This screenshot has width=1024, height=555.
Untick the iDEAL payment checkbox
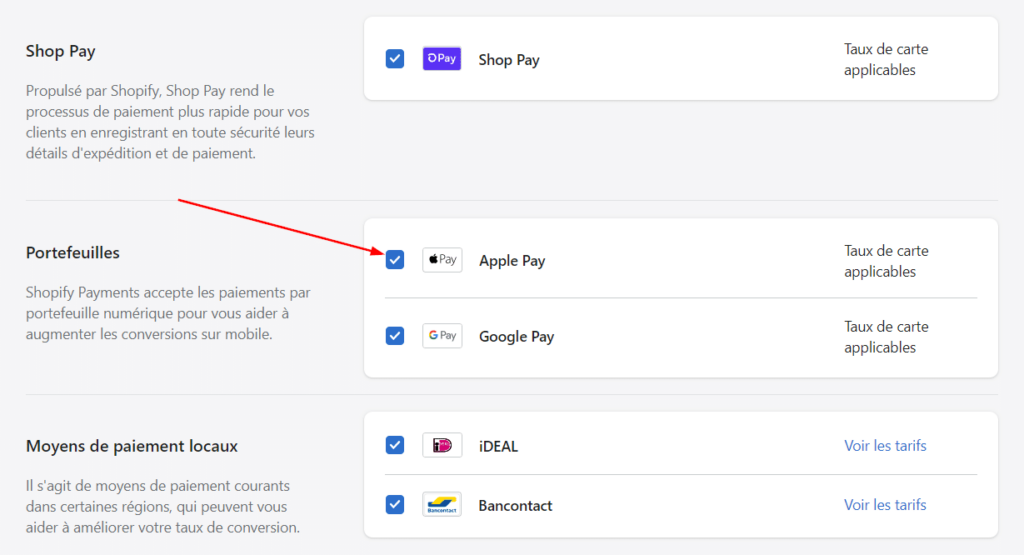(395, 445)
